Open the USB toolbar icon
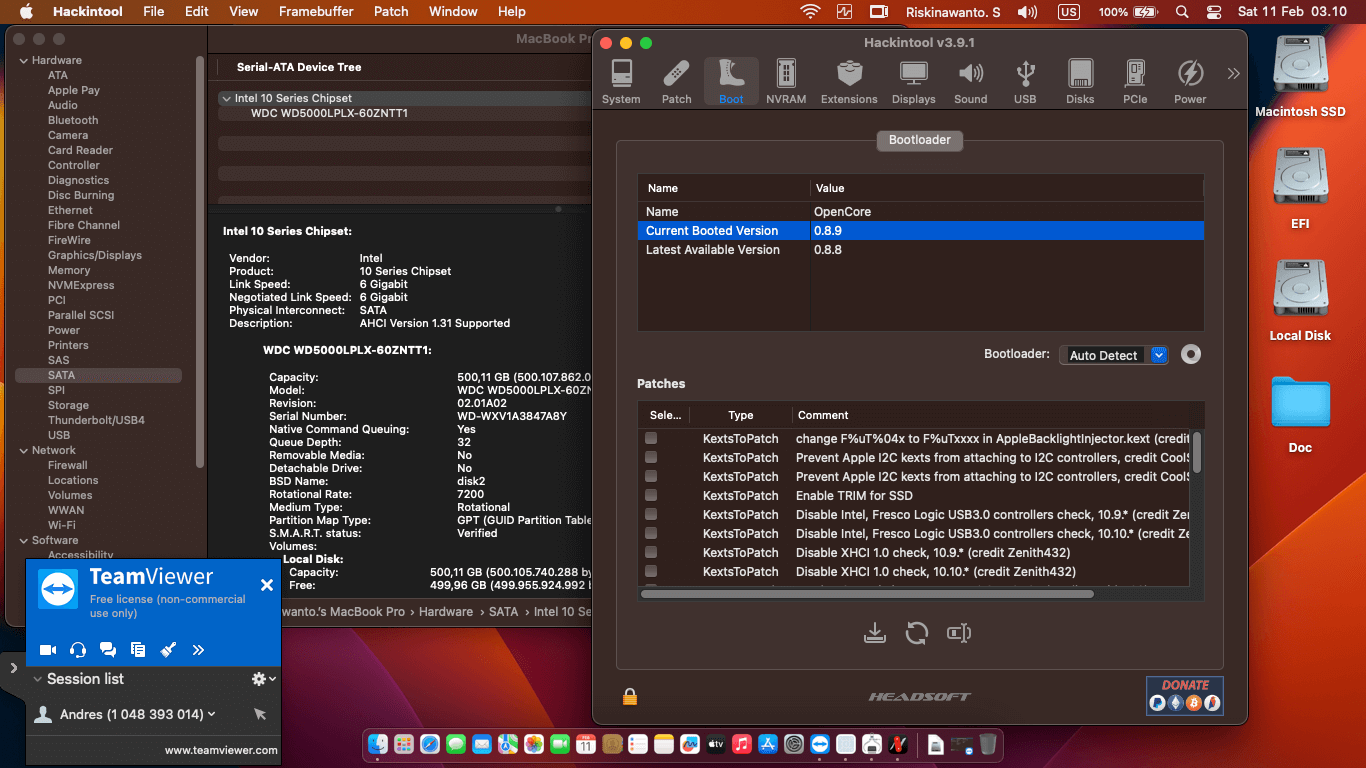Viewport: 1366px width, 768px height. (1025, 82)
